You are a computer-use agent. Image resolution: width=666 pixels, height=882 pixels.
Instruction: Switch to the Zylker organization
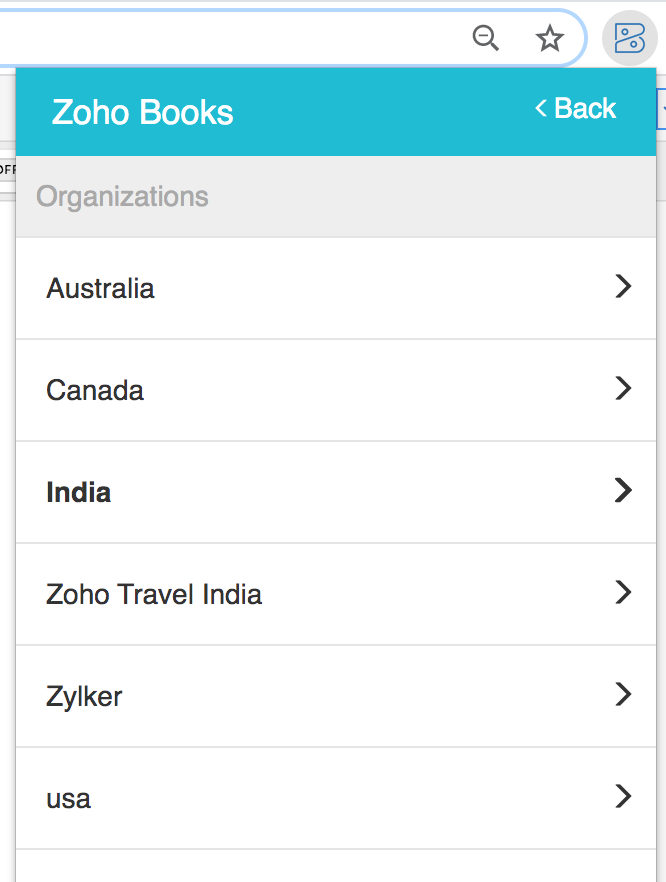pyautogui.click(x=84, y=696)
